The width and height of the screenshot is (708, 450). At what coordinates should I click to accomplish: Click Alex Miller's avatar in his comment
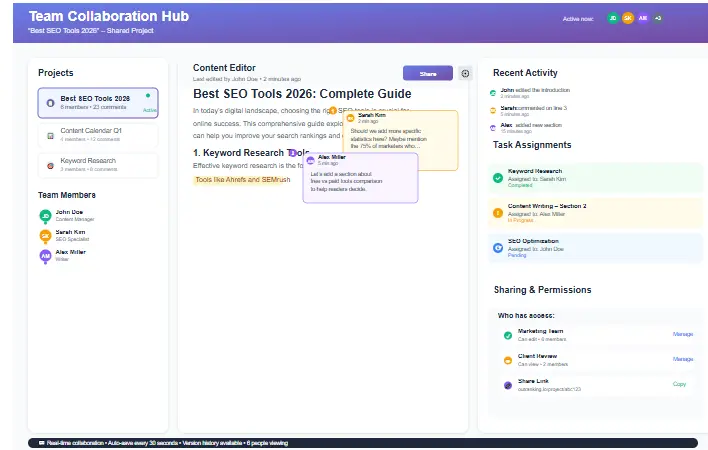click(x=311, y=160)
